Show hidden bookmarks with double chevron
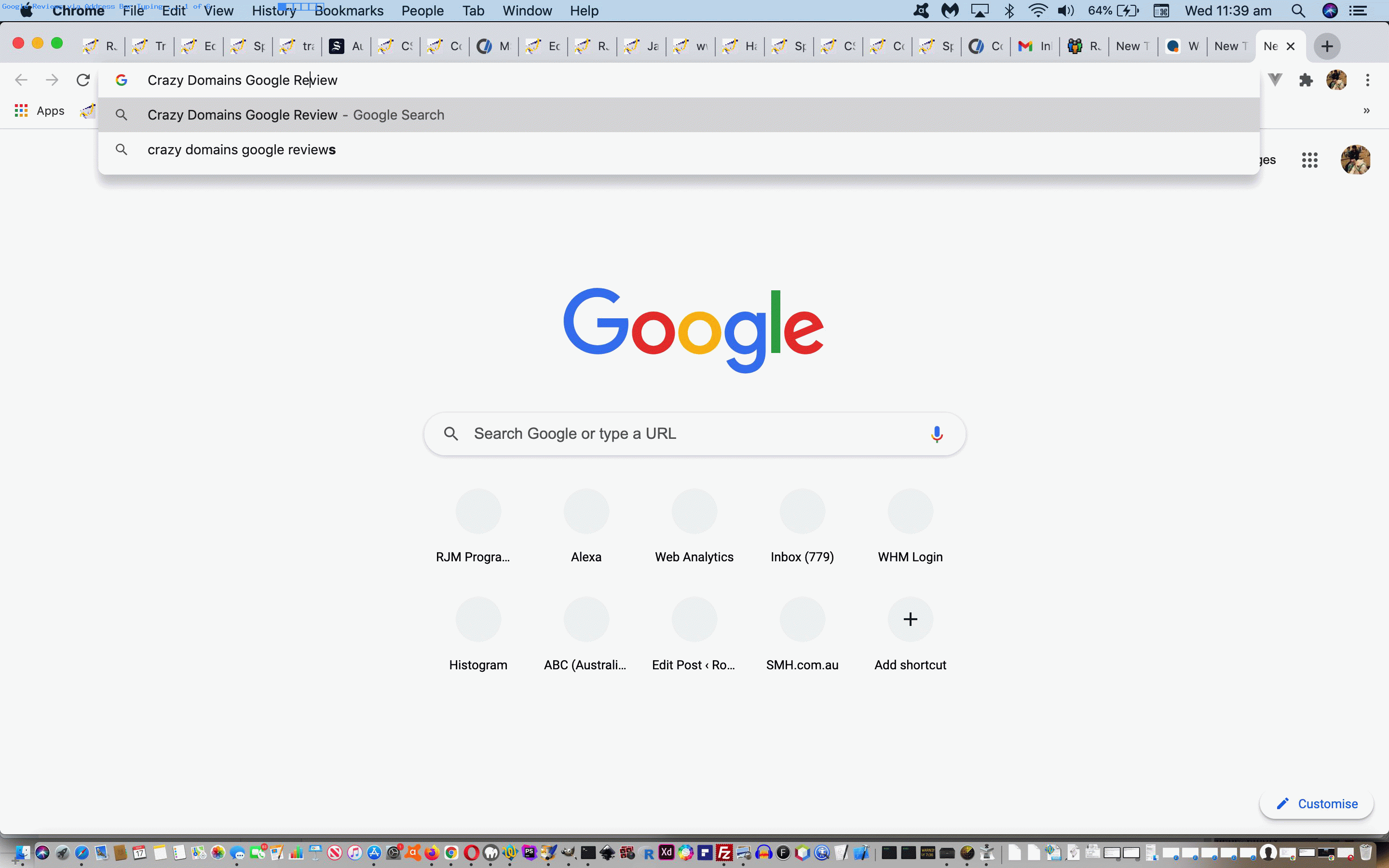1389x868 pixels. pyautogui.click(x=1367, y=111)
